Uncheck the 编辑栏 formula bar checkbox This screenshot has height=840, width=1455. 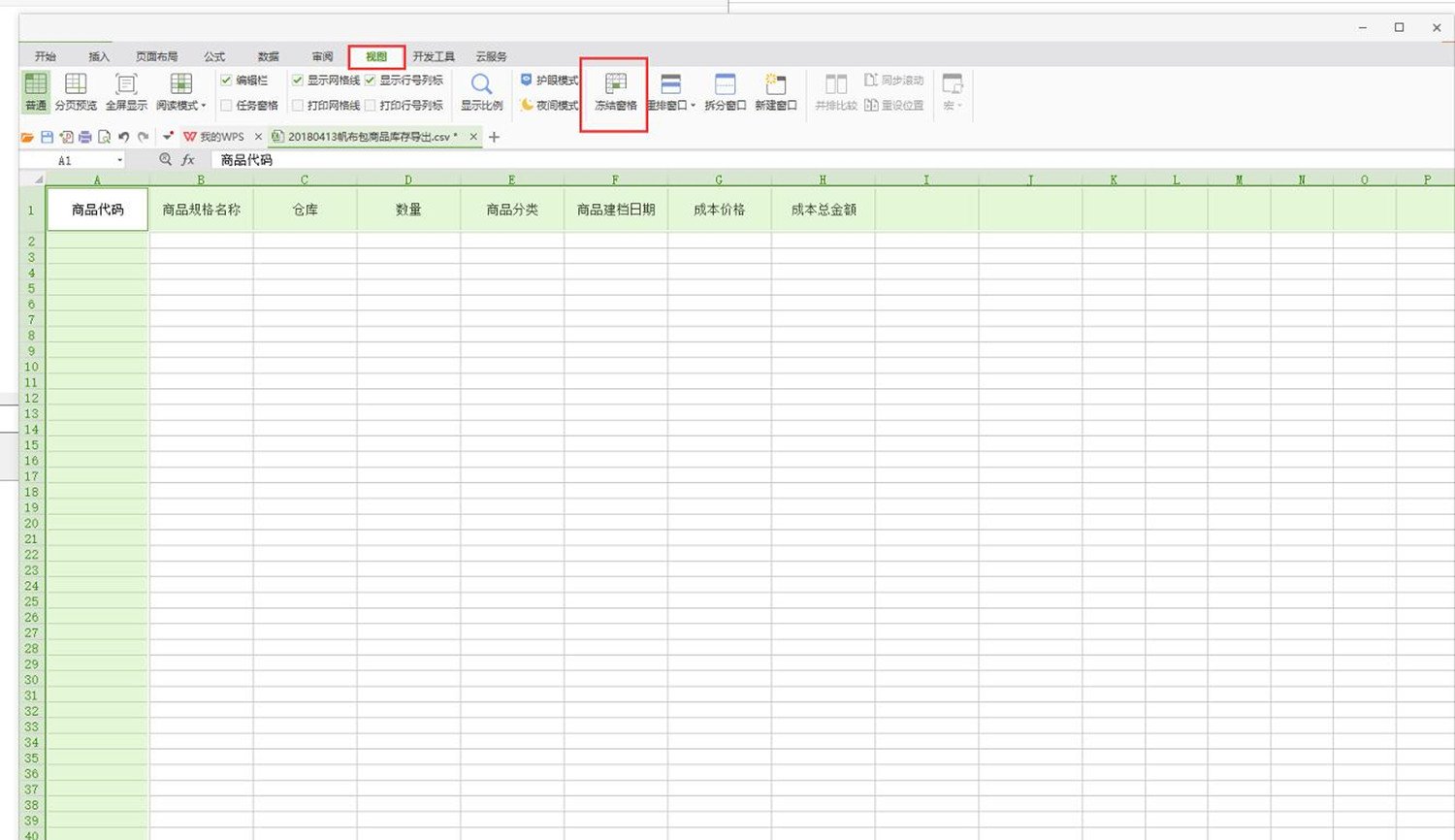(226, 81)
